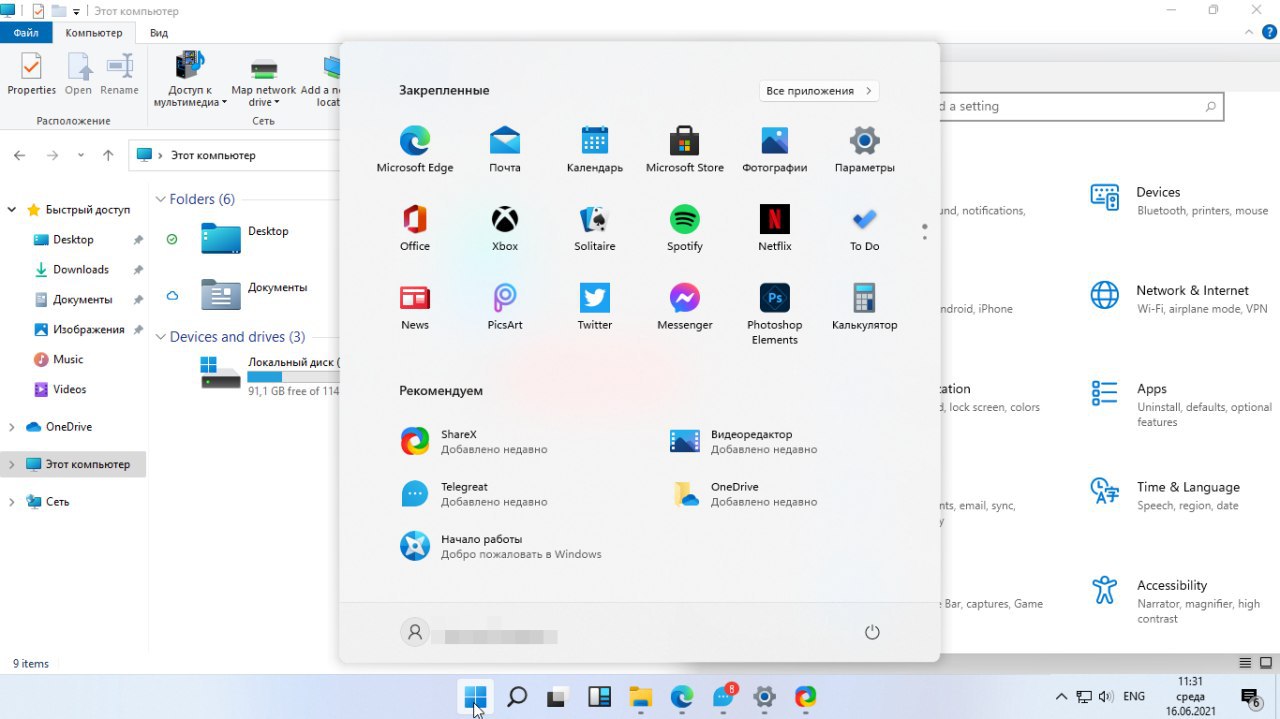This screenshot has width=1280, height=719.
Task: Click Map network drive ribbon button
Action: click(x=264, y=82)
